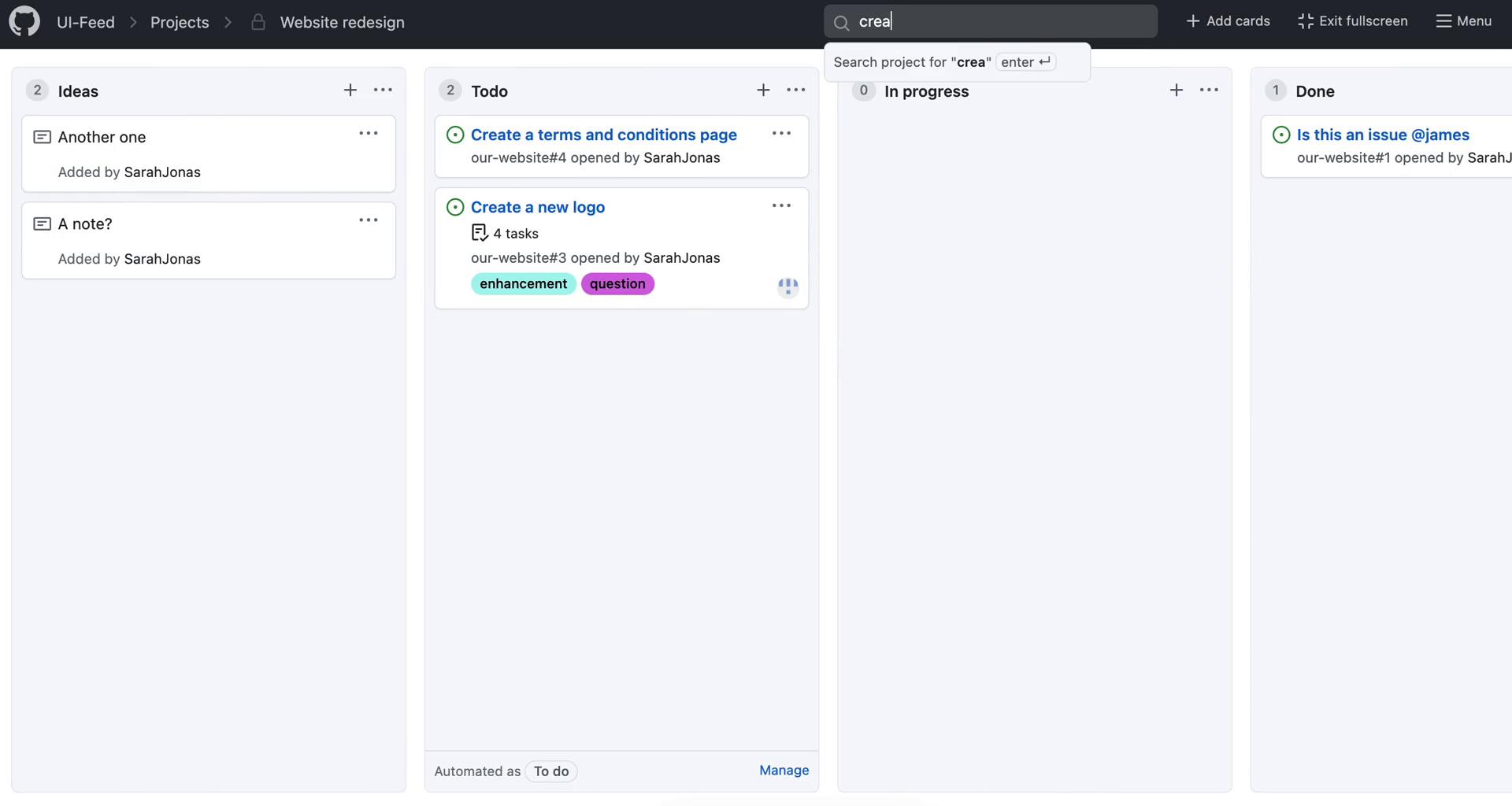Filter by the question label
The image size is (1512, 806).
617,284
